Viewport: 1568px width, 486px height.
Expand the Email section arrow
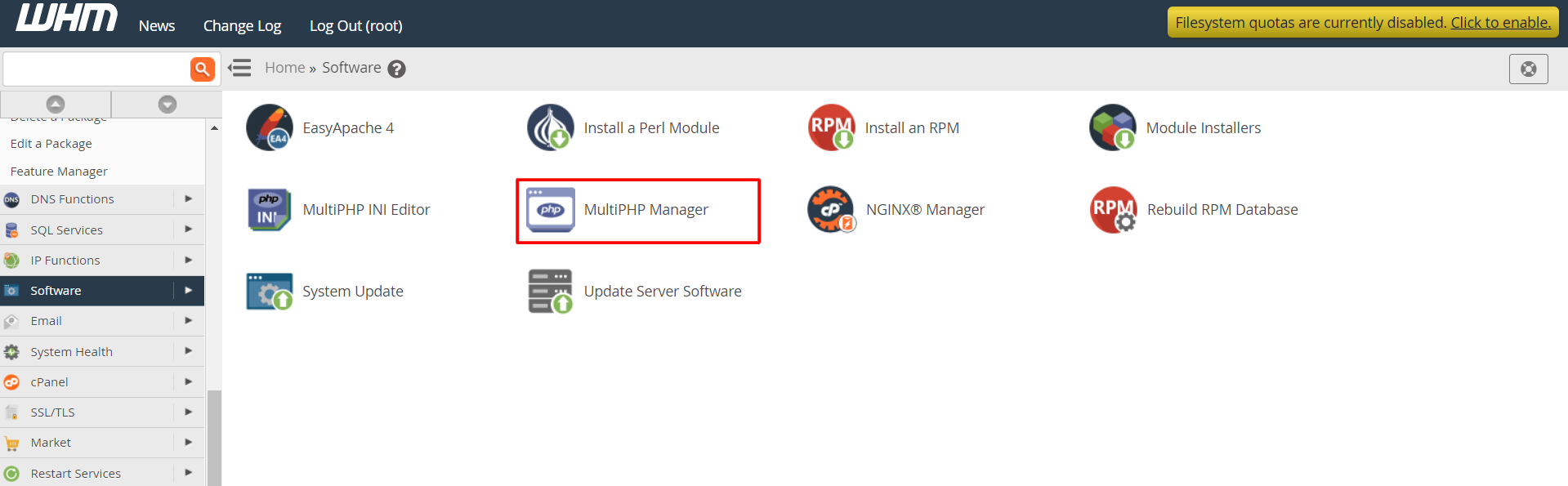coord(189,320)
